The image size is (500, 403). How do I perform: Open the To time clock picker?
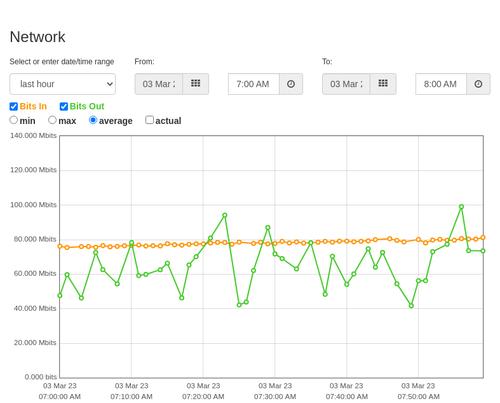(x=478, y=84)
